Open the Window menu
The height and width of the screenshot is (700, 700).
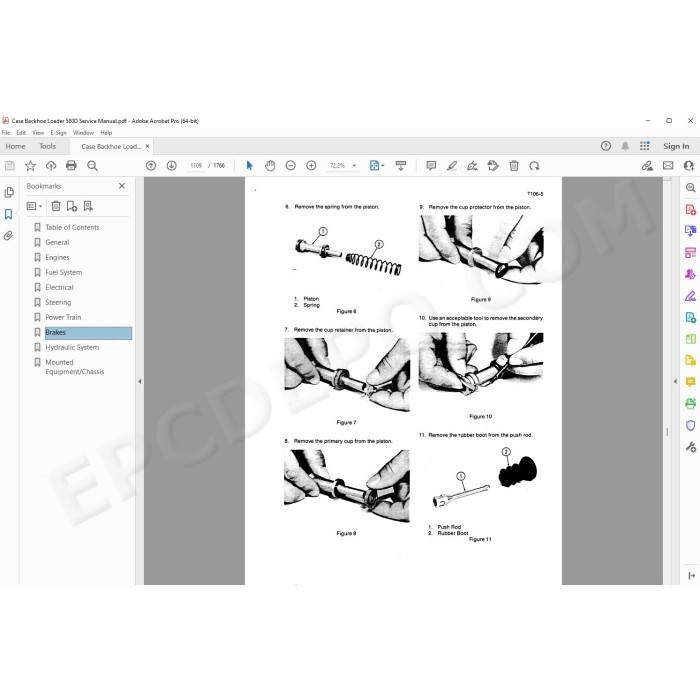click(83, 133)
